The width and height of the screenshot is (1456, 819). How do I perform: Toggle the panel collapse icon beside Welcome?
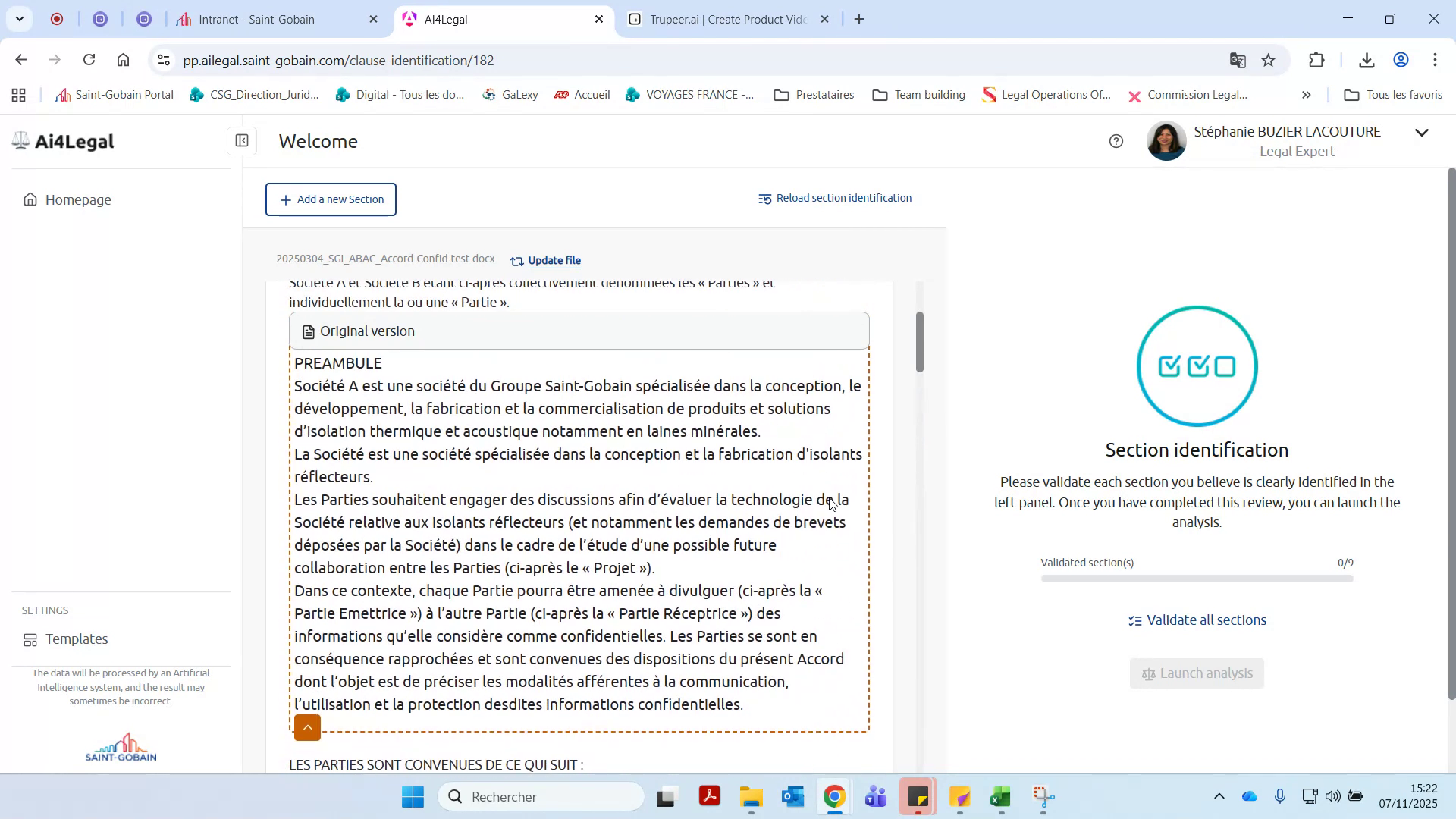point(241,140)
